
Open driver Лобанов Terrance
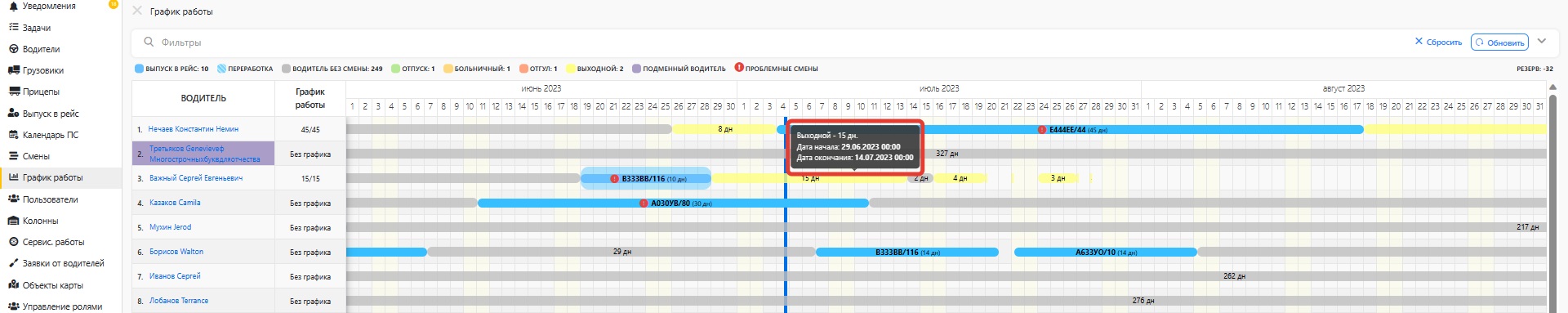coord(179,301)
